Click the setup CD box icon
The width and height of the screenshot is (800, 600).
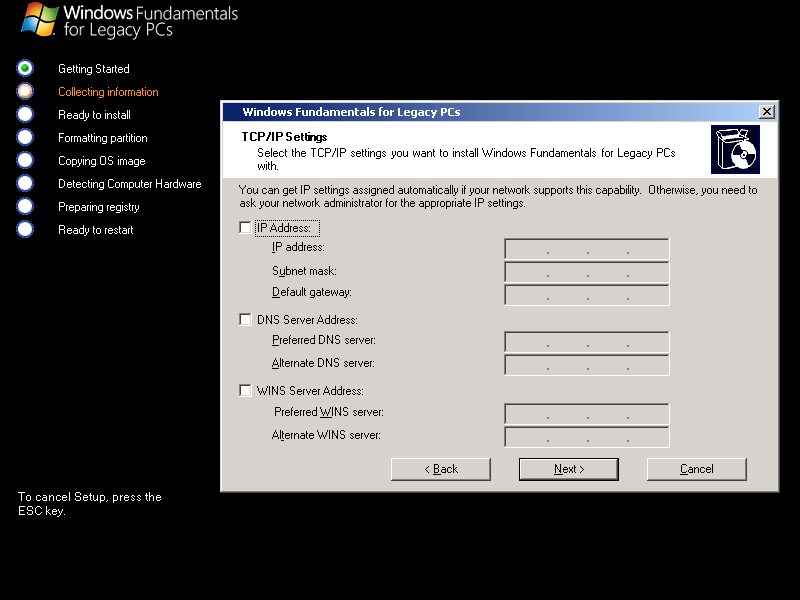point(735,149)
